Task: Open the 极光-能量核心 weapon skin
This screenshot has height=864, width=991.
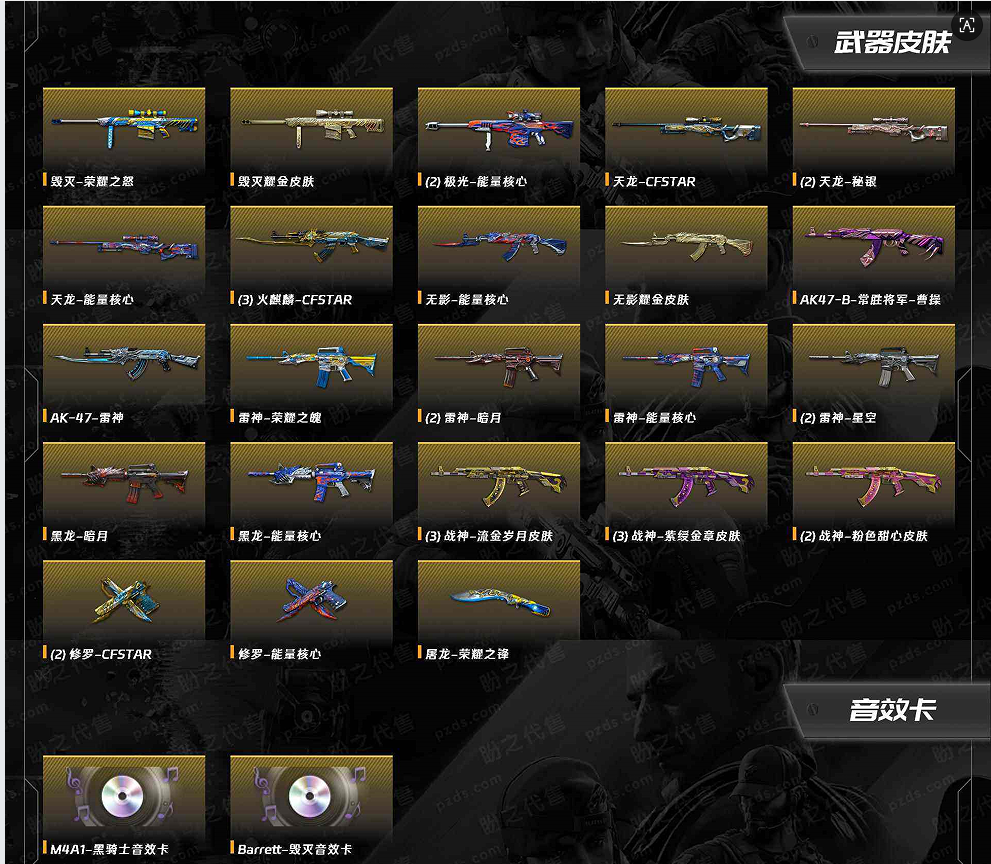Action: pos(499,129)
